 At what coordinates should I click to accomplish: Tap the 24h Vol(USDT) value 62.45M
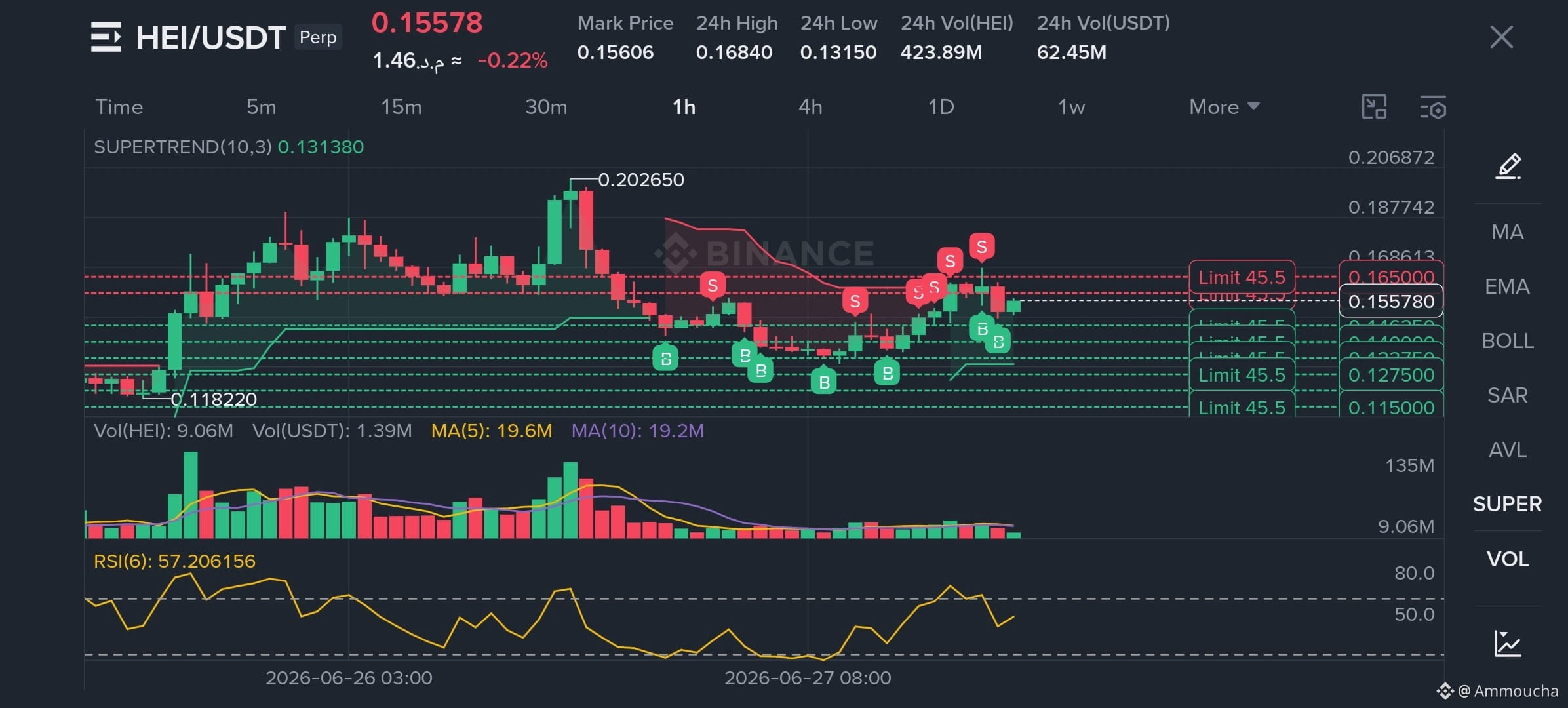click(x=1071, y=52)
